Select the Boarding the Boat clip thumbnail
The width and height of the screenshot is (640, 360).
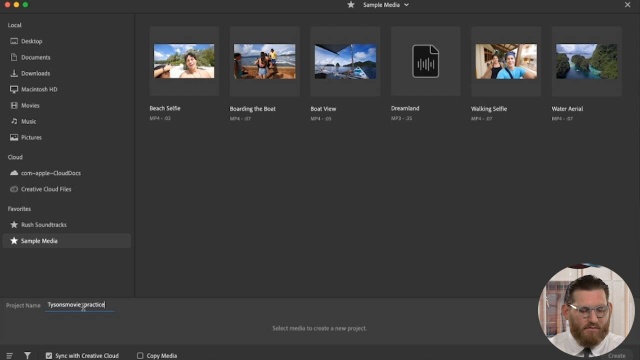[x=264, y=61]
